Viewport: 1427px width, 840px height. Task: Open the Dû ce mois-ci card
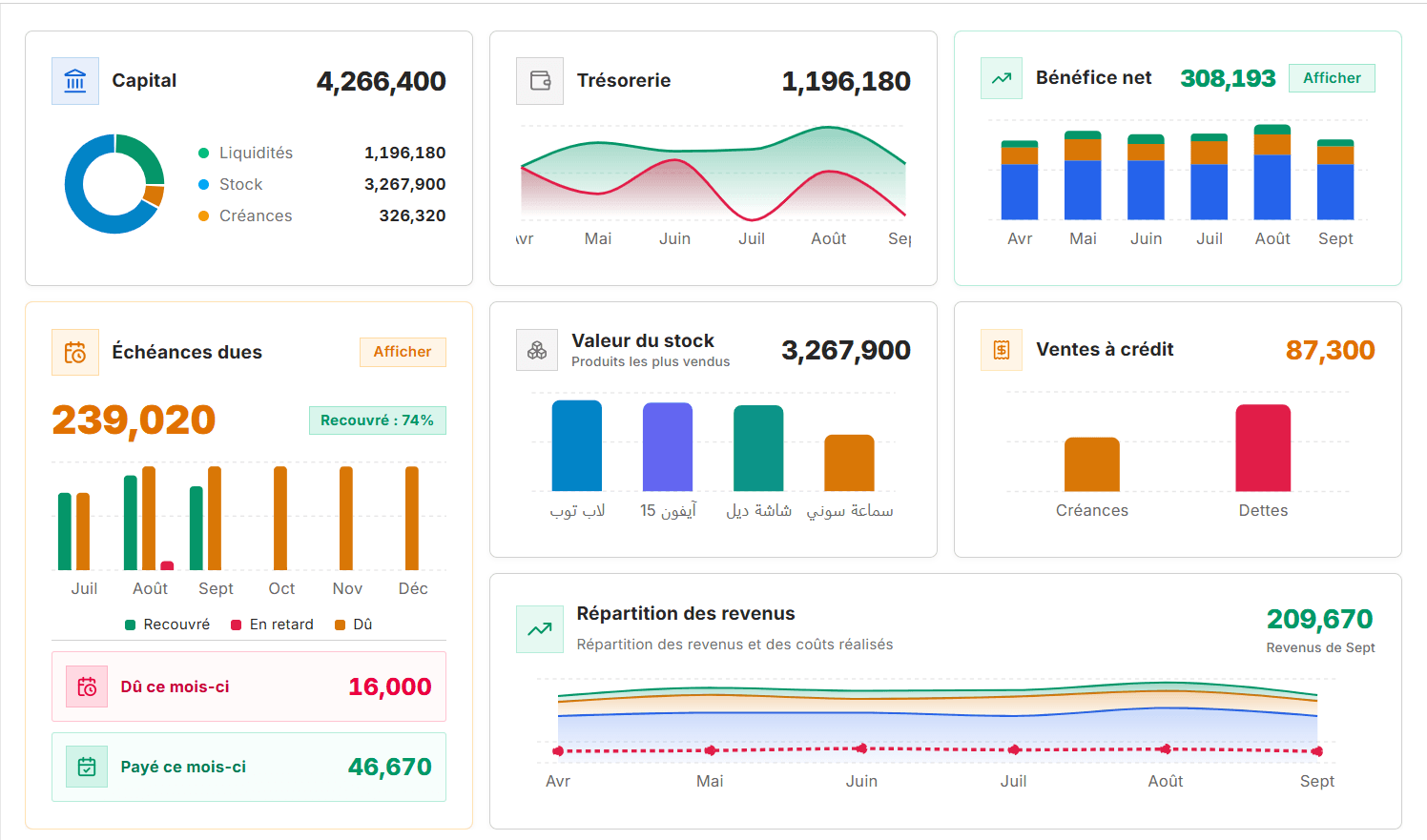(249, 686)
